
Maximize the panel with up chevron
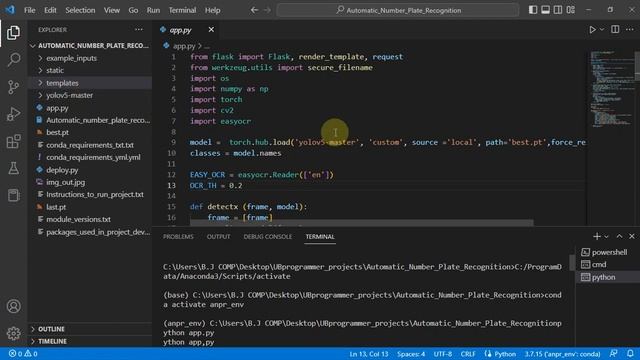[x=619, y=236]
